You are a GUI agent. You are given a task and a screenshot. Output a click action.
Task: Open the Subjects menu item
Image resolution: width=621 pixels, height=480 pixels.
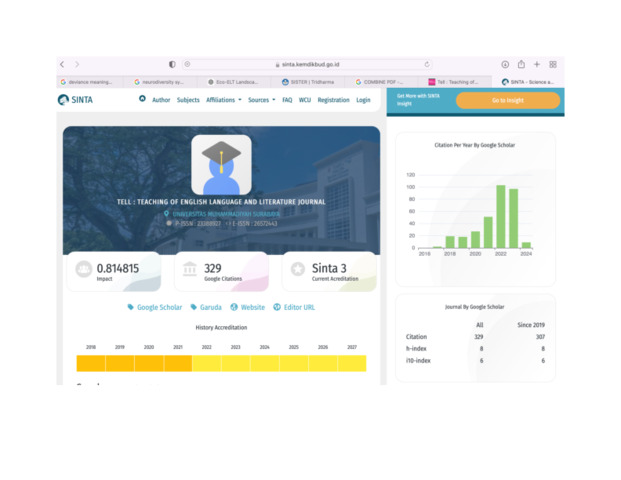[x=188, y=100]
